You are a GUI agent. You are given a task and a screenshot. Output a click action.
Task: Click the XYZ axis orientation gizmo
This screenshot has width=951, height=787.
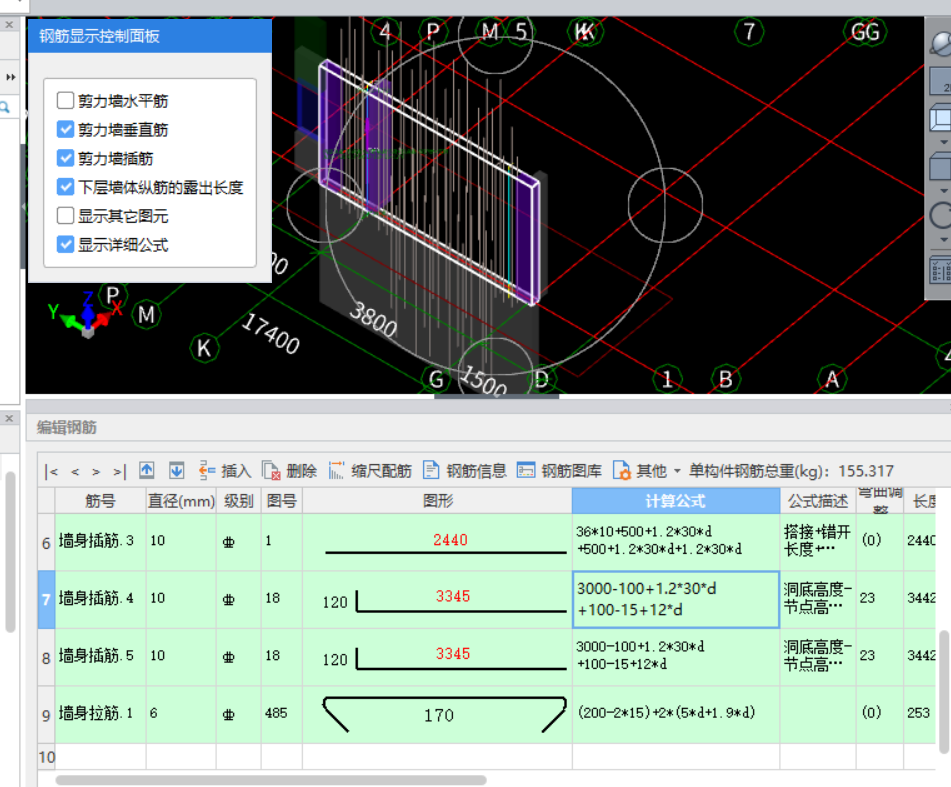click(88, 313)
